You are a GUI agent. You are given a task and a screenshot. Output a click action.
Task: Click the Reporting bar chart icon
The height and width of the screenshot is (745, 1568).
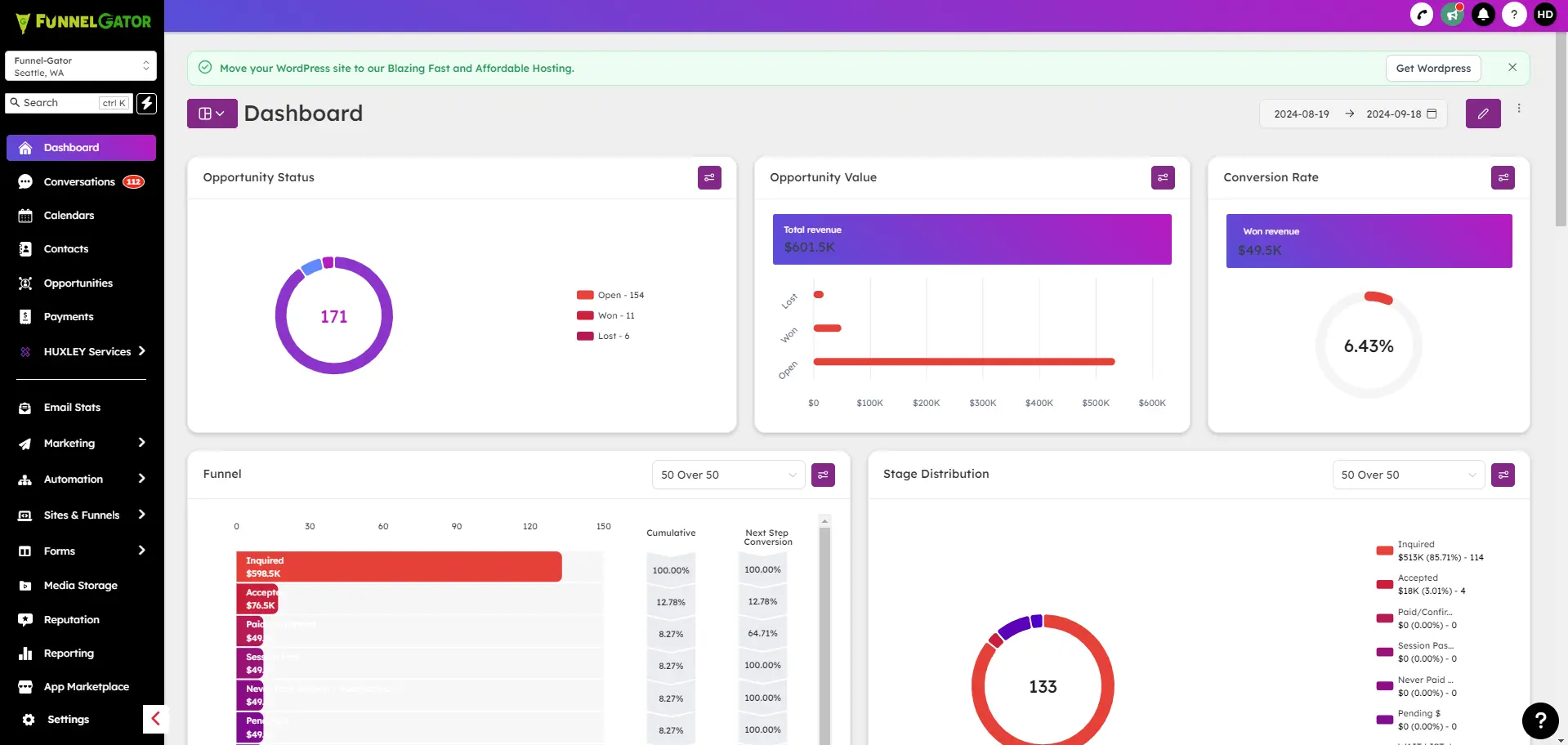point(25,654)
